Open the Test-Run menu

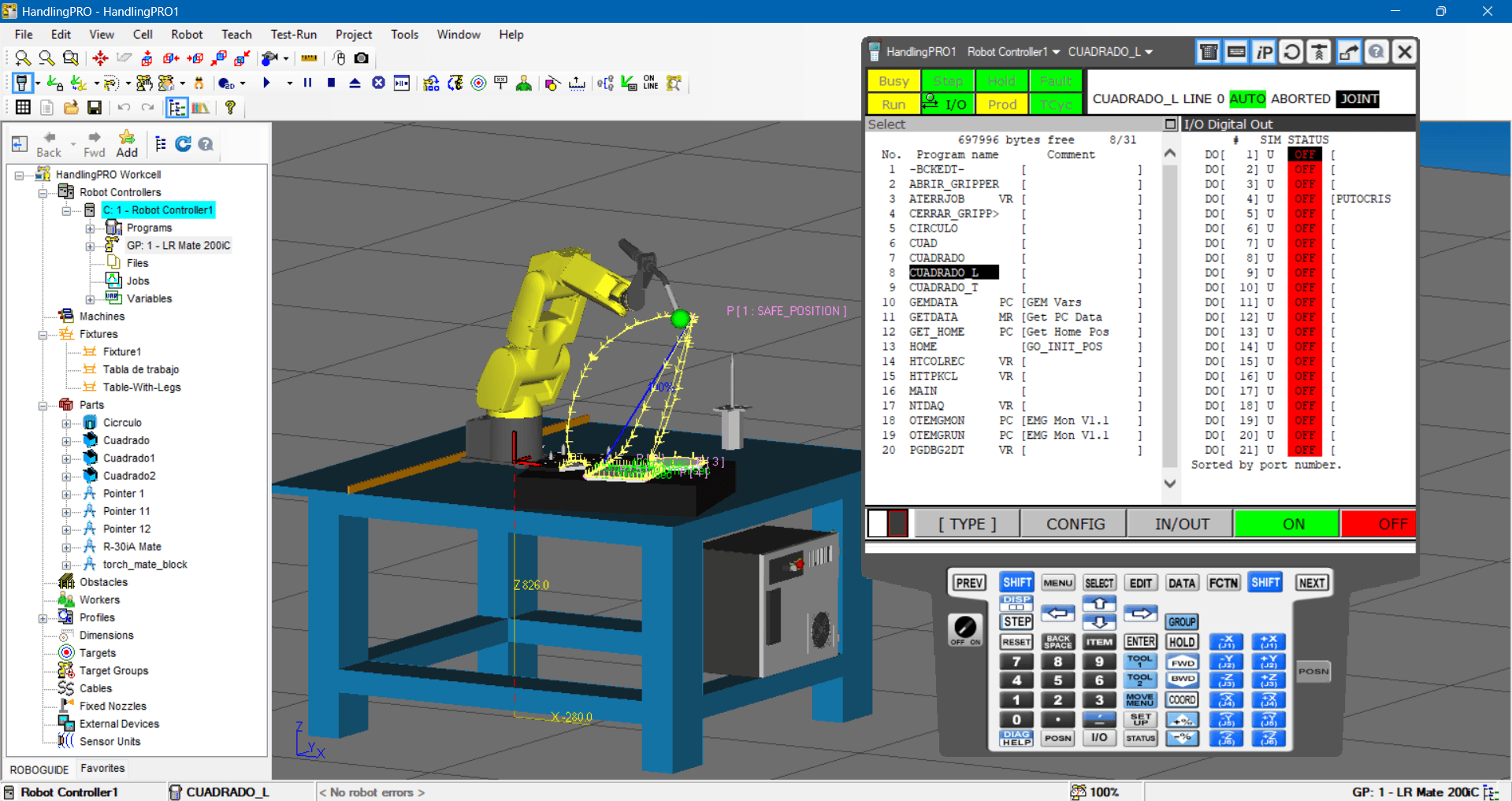pos(293,35)
